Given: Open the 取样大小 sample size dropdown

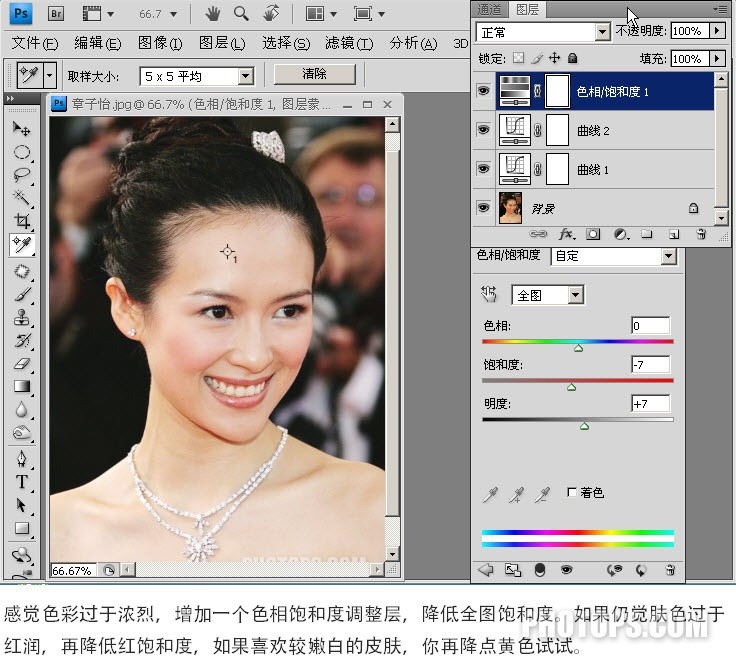Looking at the screenshot, I should [x=245, y=76].
